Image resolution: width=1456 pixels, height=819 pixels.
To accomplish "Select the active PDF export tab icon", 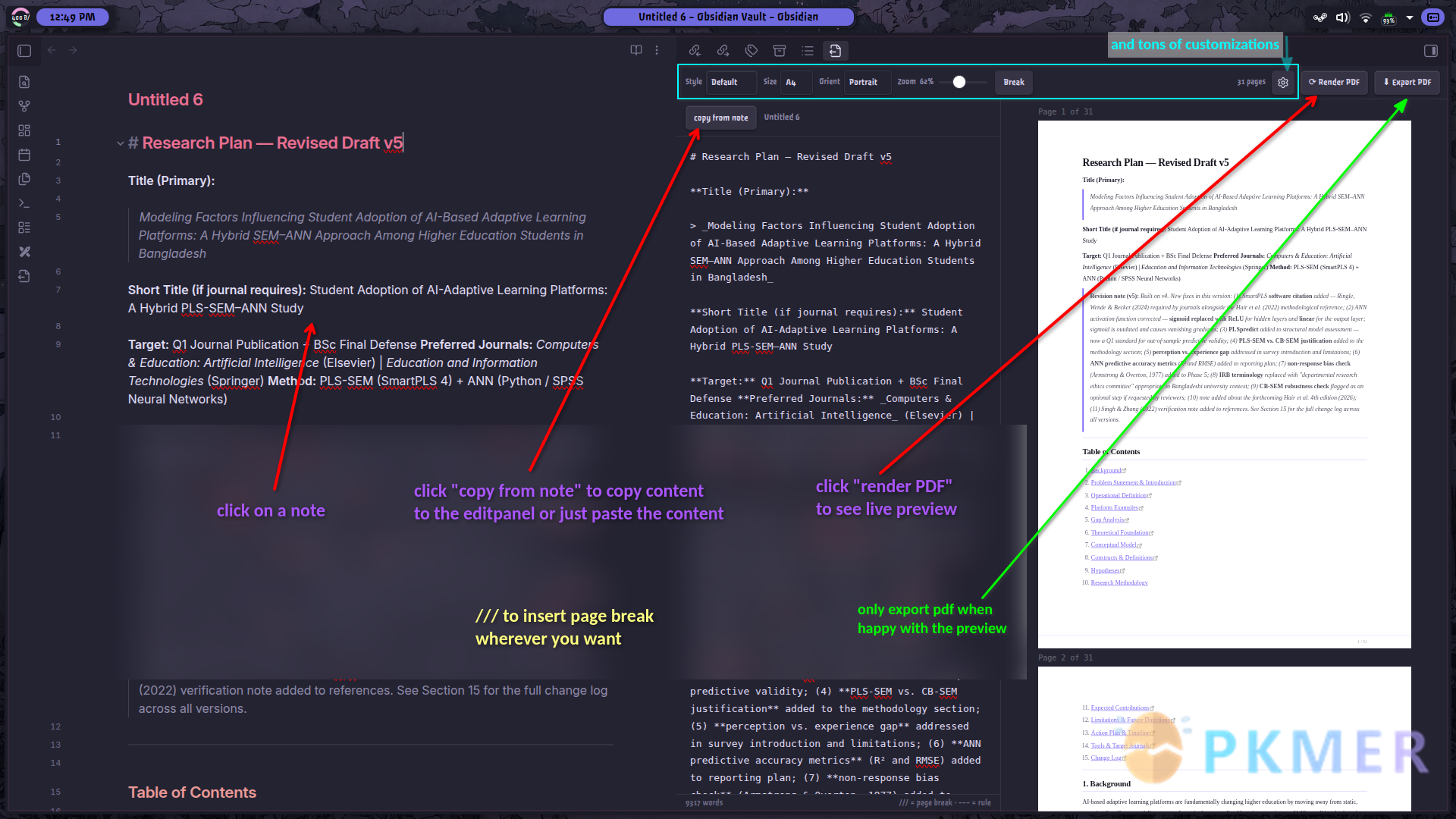I will click(835, 51).
